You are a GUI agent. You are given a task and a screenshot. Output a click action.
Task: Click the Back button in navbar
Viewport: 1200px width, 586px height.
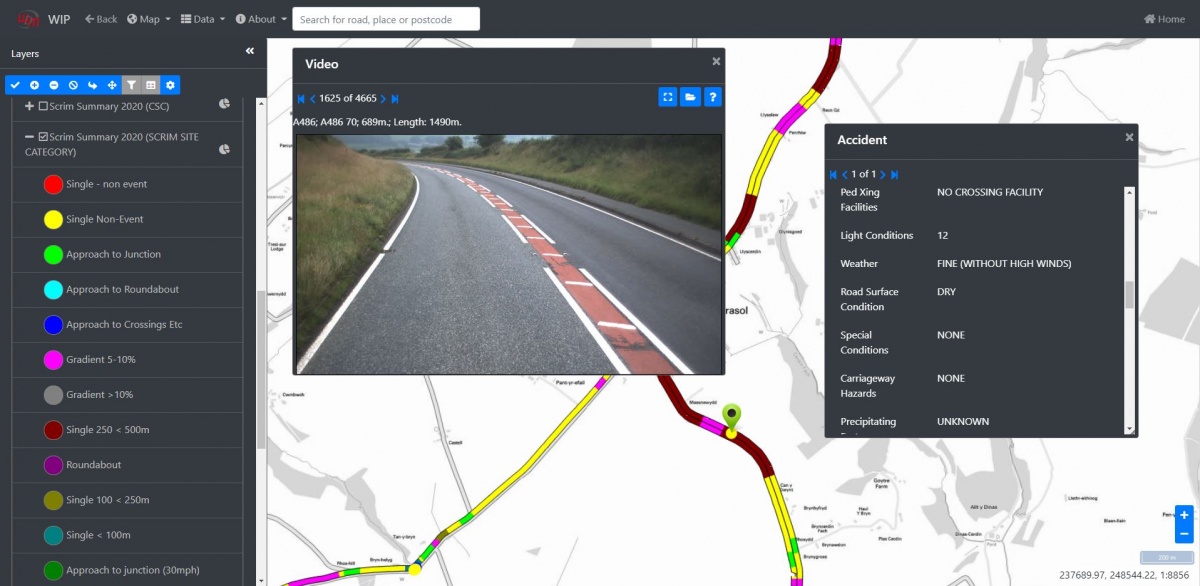pyautogui.click(x=101, y=19)
